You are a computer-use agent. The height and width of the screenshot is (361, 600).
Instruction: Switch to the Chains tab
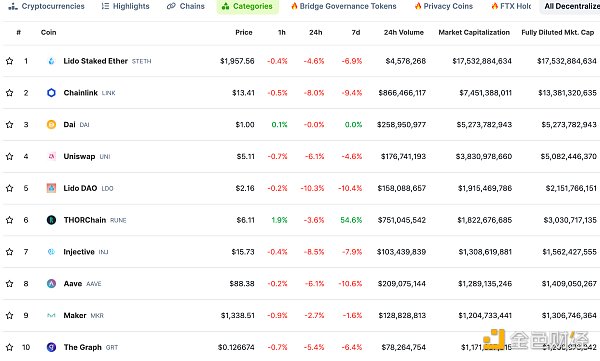point(186,6)
